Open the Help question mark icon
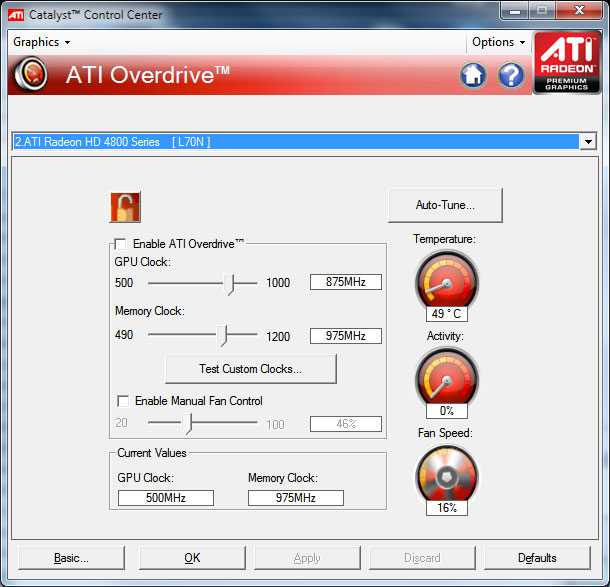The width and height of the screenshot is (610, 587). click(511, 75)
